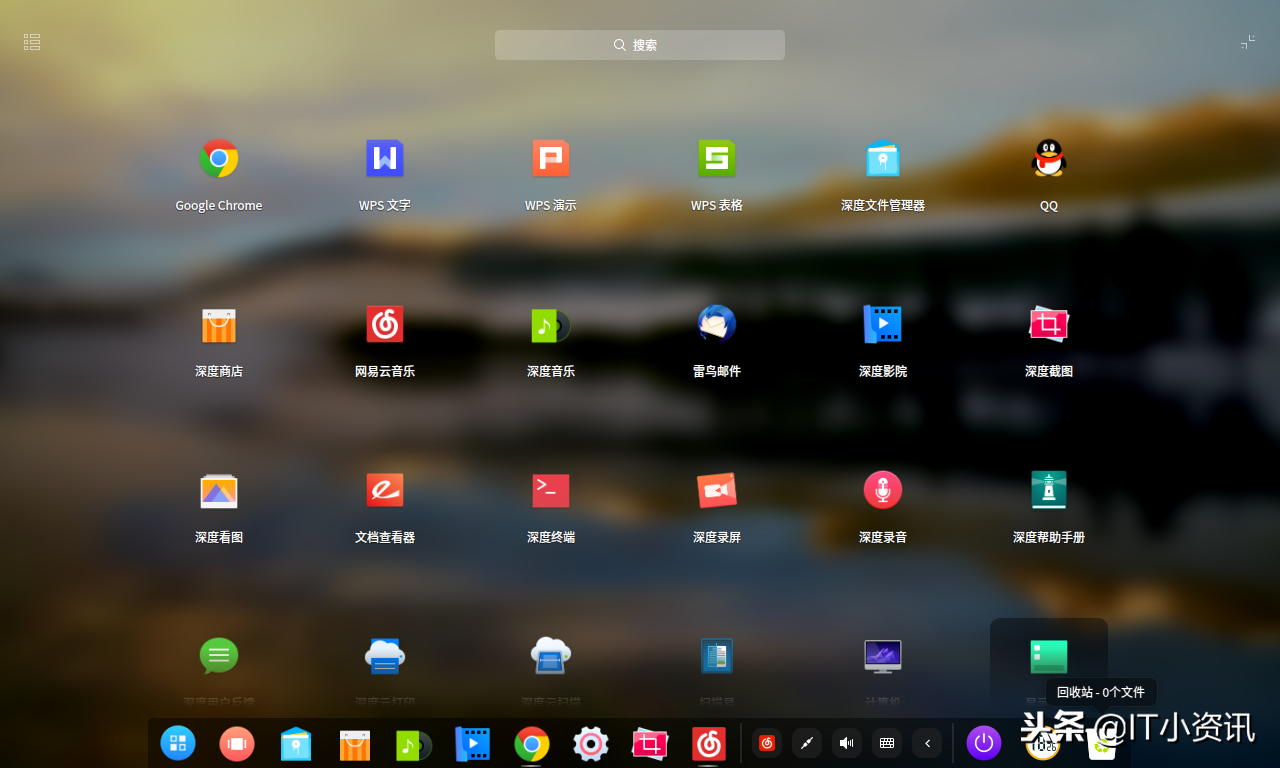
Task: Open file manager from the dock
Action: click(x=296, y=744)
